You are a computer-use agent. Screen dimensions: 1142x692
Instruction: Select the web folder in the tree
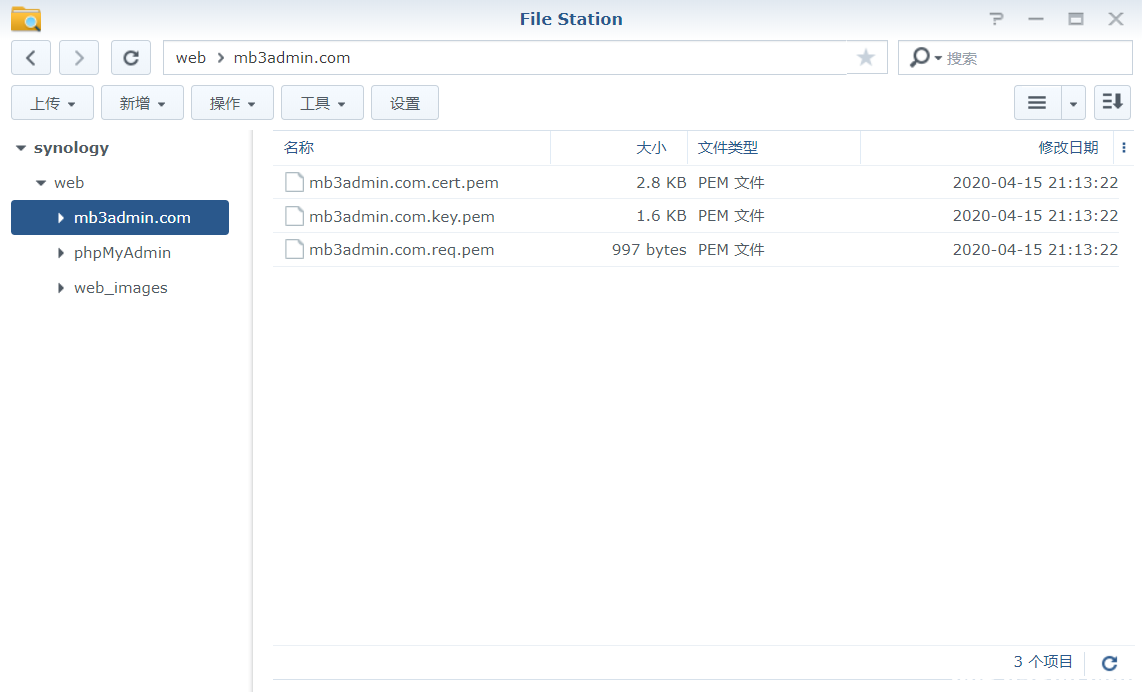(69, 183)
